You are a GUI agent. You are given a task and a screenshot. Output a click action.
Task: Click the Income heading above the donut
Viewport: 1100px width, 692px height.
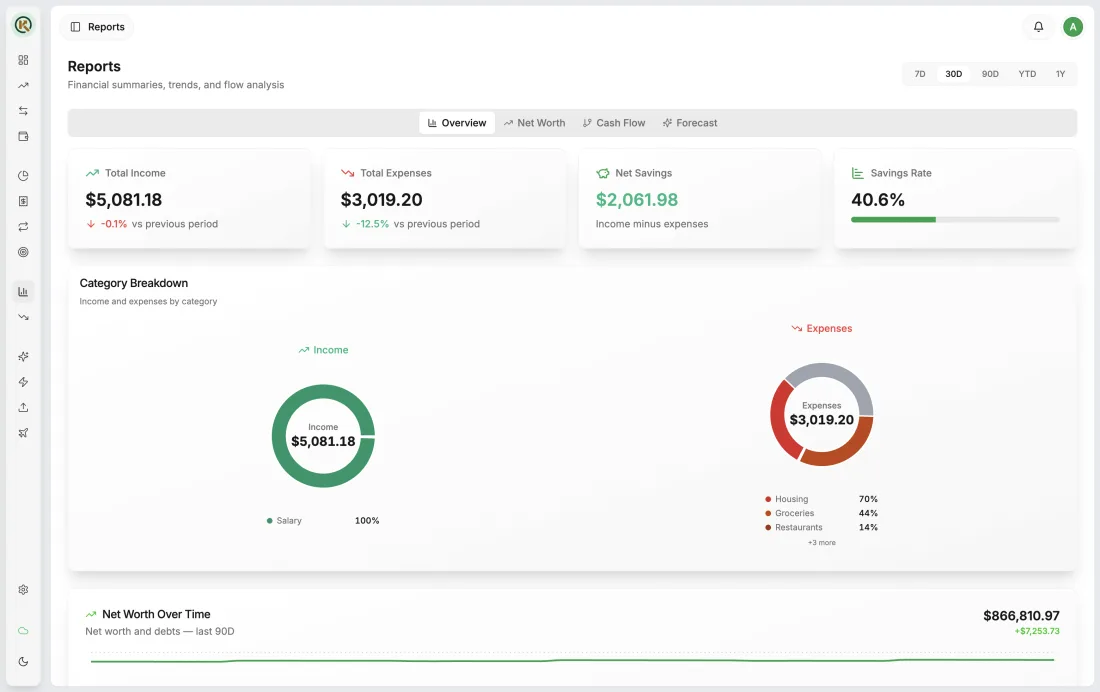323,350
